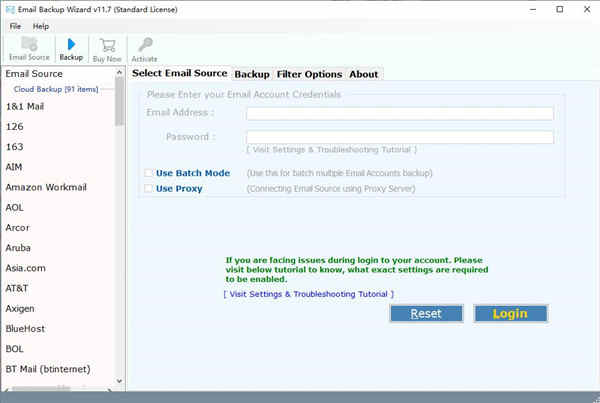Image resolution: width=600 pixels, height=403 pixels.
Task: Click the Email Backup Wizard title bar icon
Action: [10, 10]
